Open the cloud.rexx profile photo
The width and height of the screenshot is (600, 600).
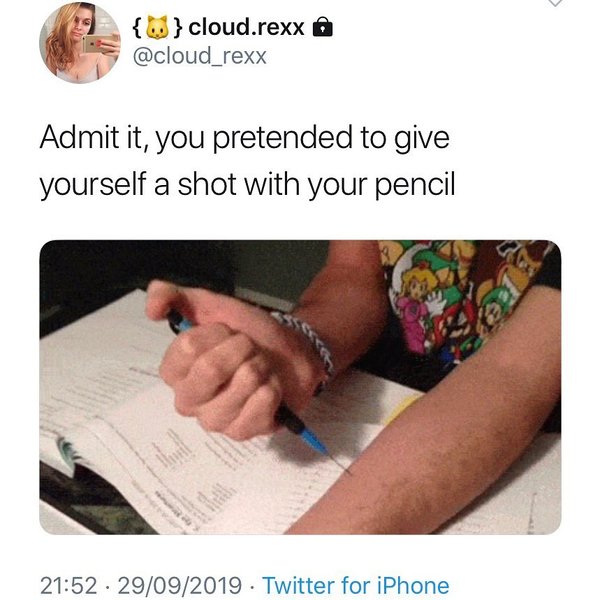click(79, 42)
